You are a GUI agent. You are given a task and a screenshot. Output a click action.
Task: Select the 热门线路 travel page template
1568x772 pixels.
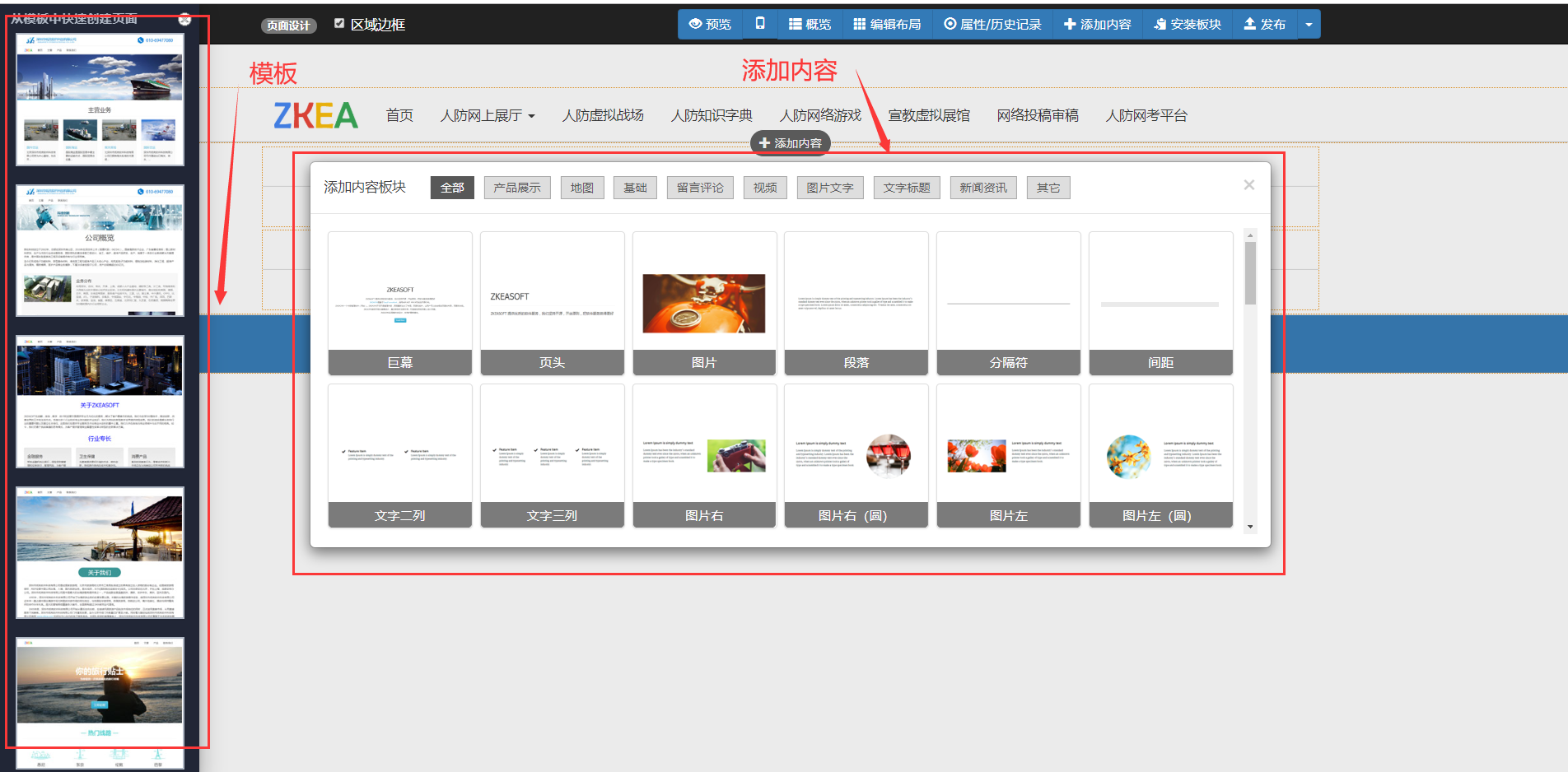click(x=100, y=703)
